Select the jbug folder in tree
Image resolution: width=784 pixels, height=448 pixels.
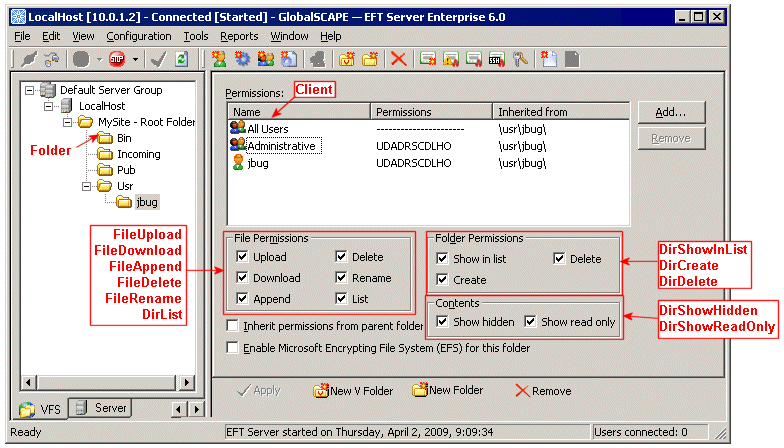[146, 202]
